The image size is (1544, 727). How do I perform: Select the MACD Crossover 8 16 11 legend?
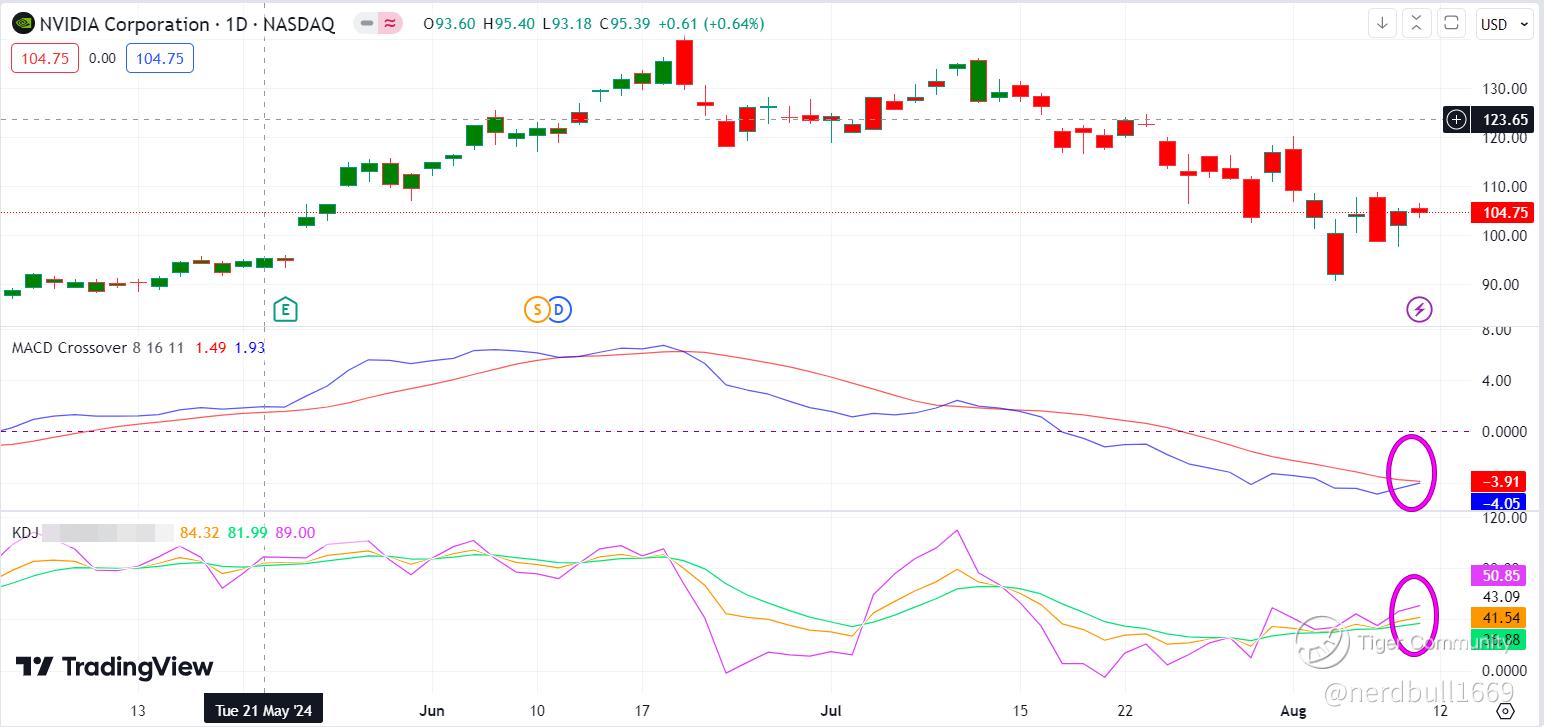[x=97, y=348]
